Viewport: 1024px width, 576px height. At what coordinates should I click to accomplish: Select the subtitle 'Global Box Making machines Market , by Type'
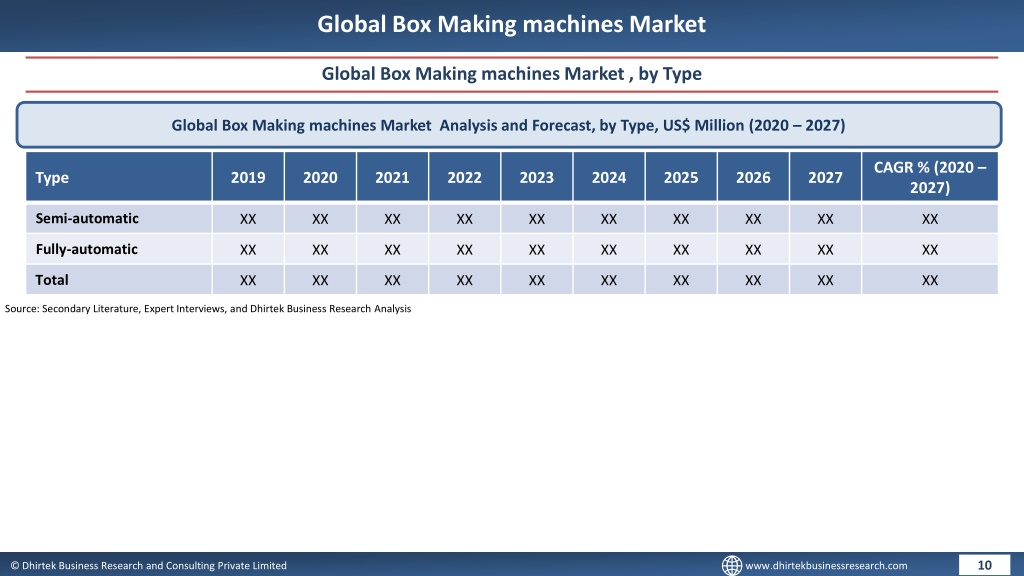[511, 73]
